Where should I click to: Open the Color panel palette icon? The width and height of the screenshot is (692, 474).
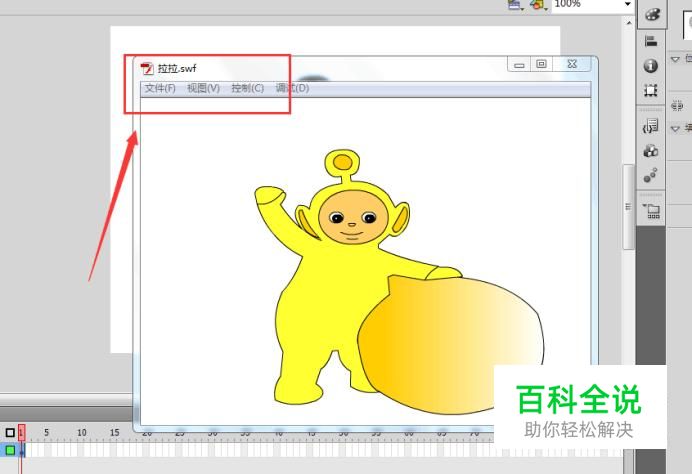(x=651, y=15)
